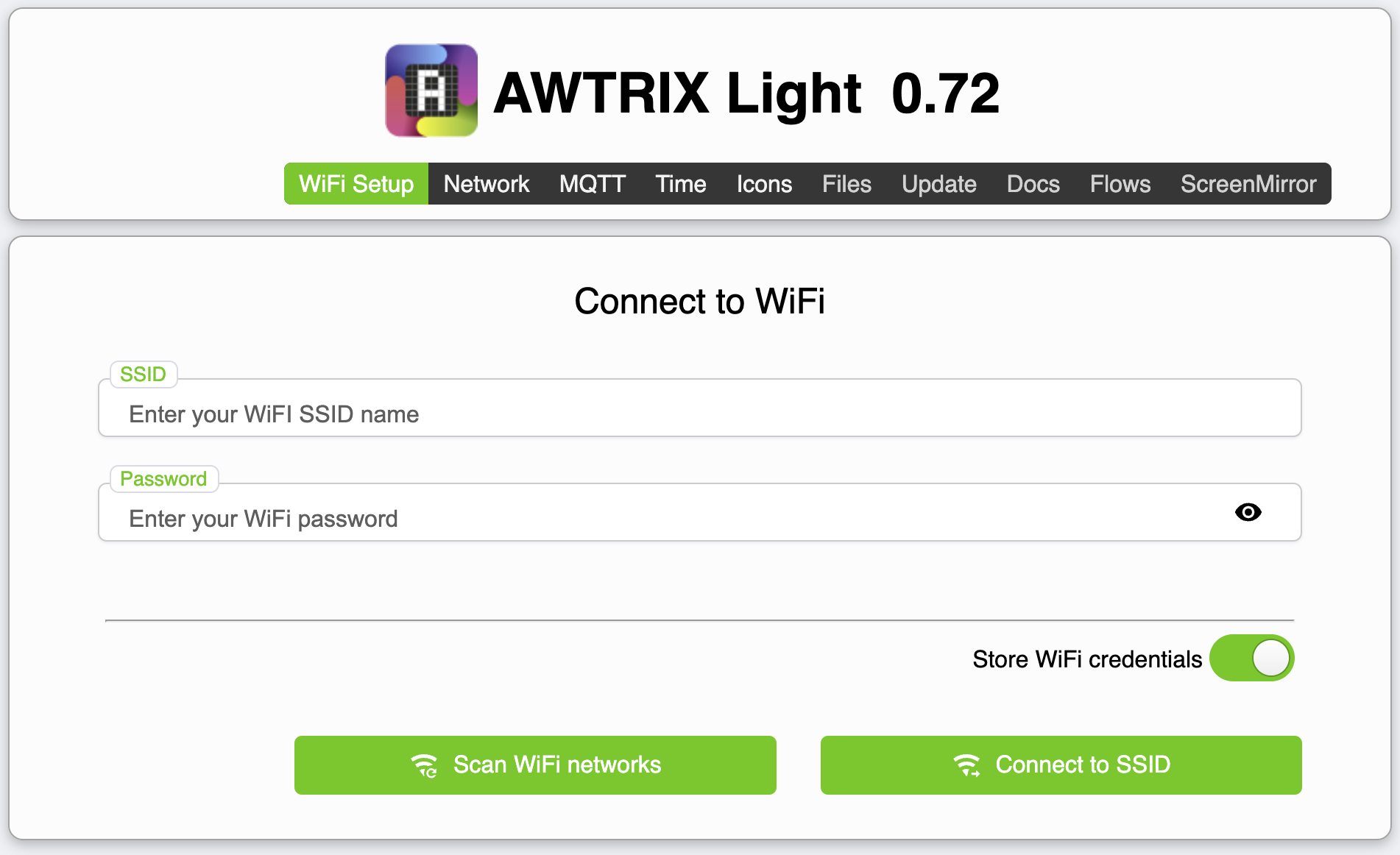The width and height of the screenshot is (1400, 855).
Task: Open the Network tab
Action: [x=487, y=184]
